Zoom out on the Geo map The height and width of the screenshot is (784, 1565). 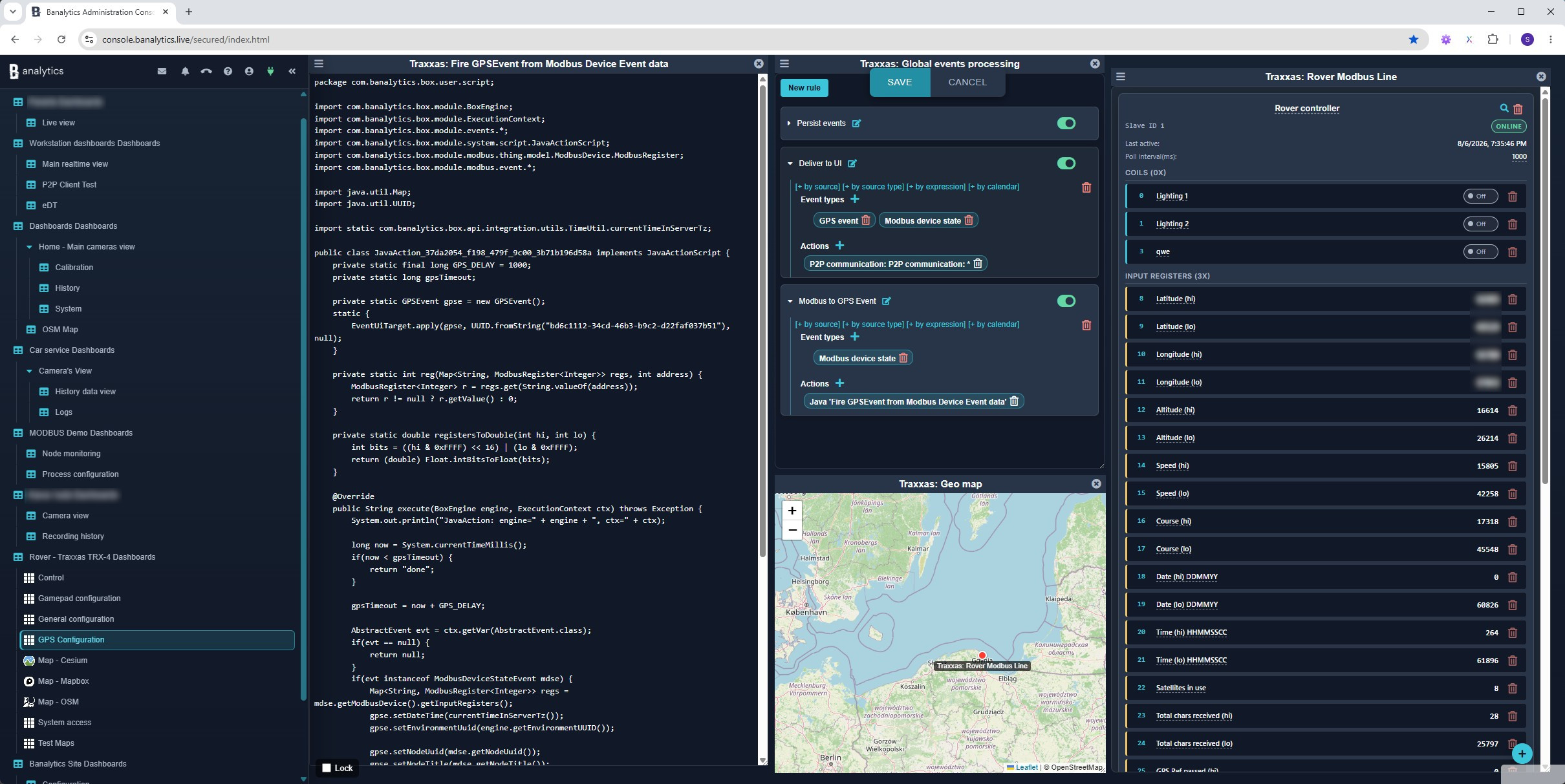coord(792,530)
